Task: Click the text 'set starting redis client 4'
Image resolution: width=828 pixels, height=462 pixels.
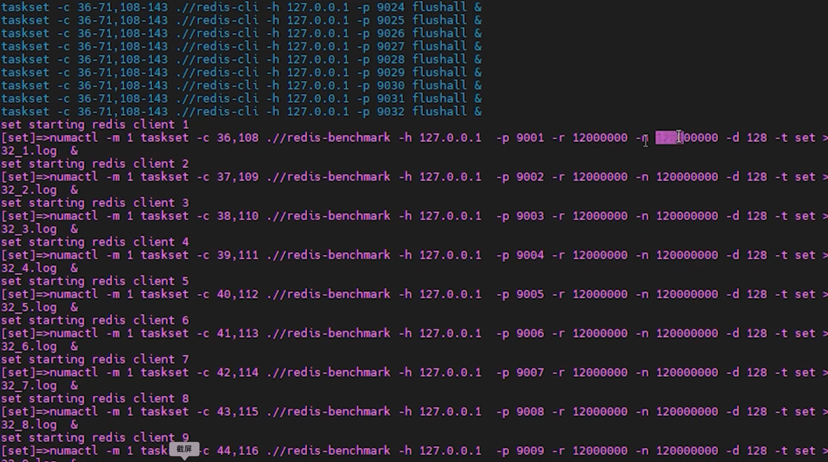Action: pyautogui.click(x=95, y=242)
